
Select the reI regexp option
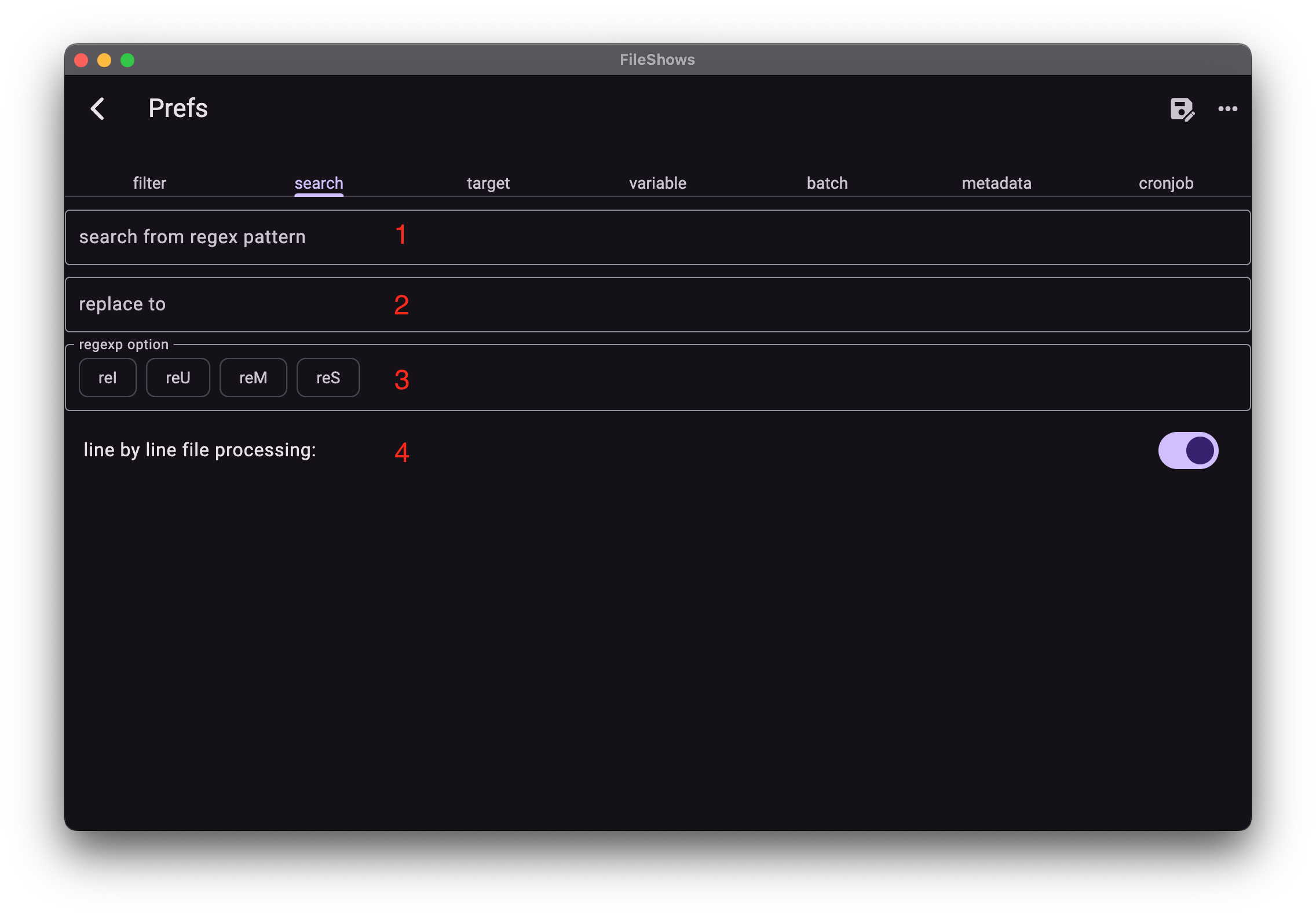coord(107,377)
